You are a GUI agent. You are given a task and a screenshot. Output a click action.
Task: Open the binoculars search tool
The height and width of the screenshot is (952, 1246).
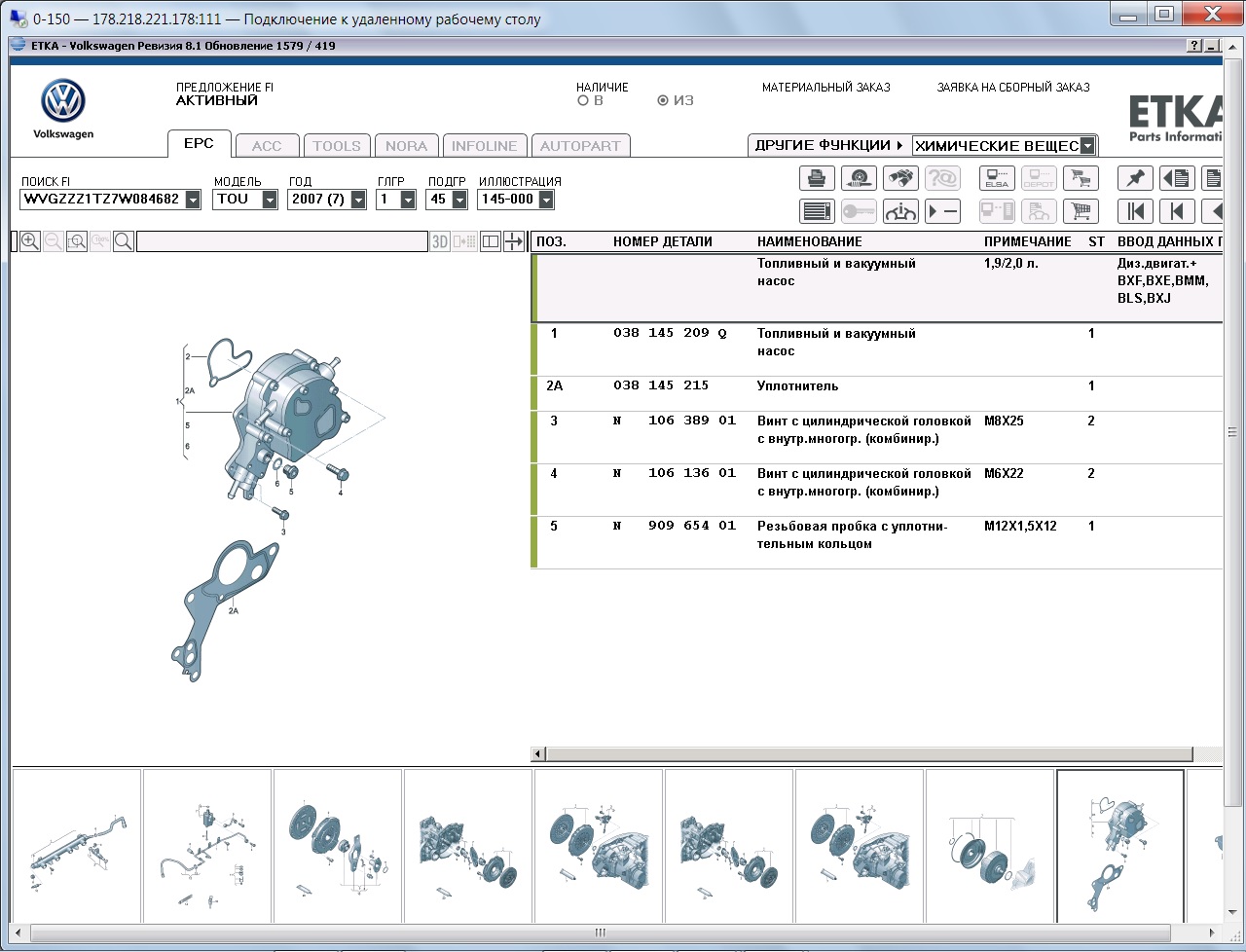point(900,178)
